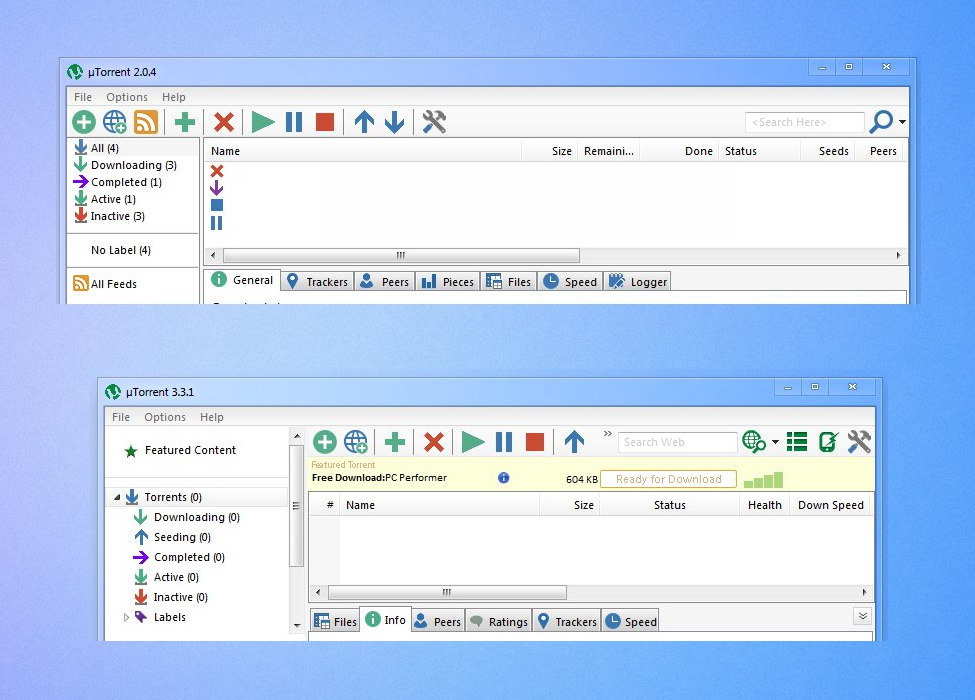
Task: Click the blue paused torrent row icon
Action: pyautogui.click(x=216, y=223)
